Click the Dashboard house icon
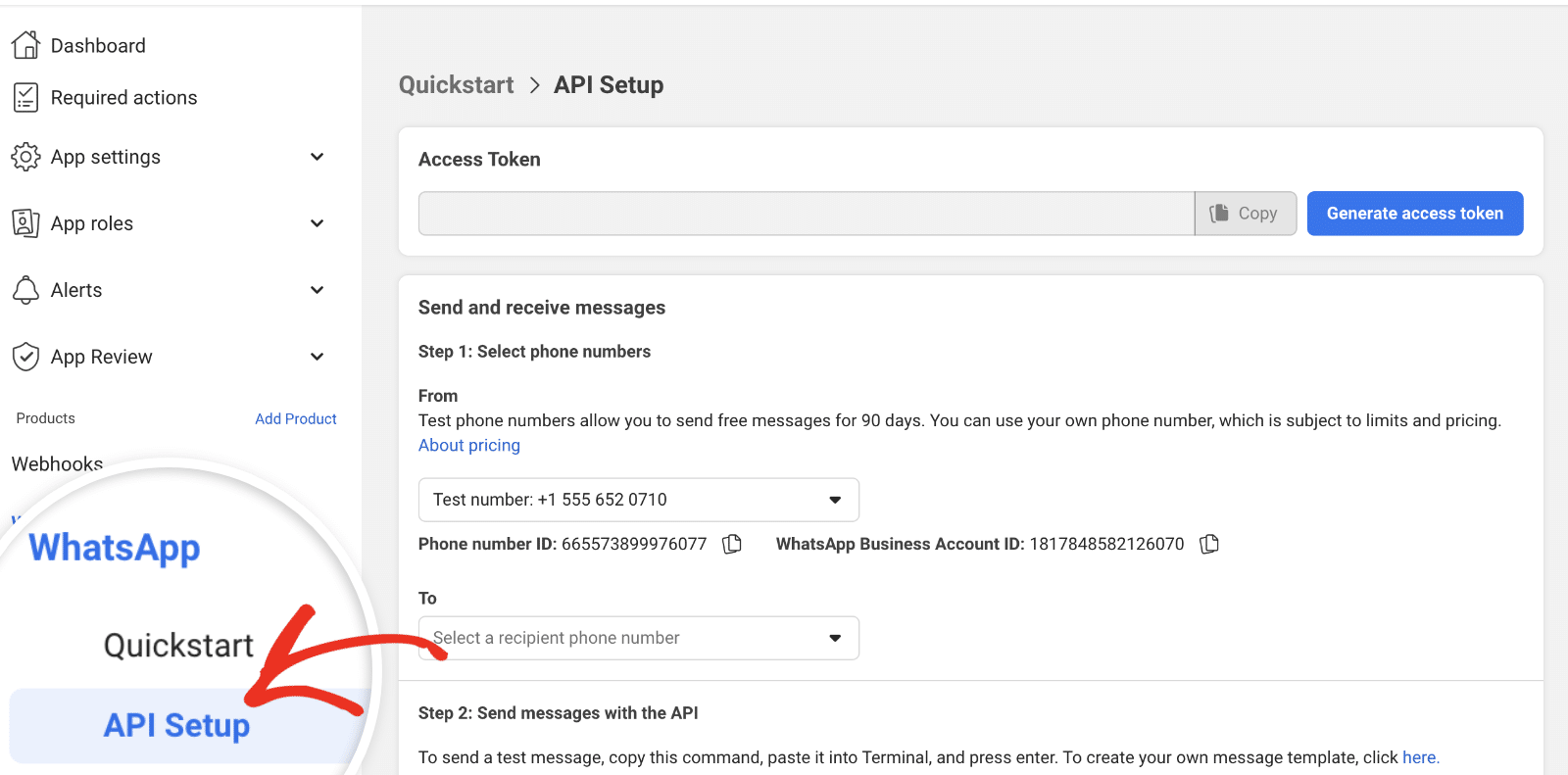1568x775 pixels. (25, 45)
